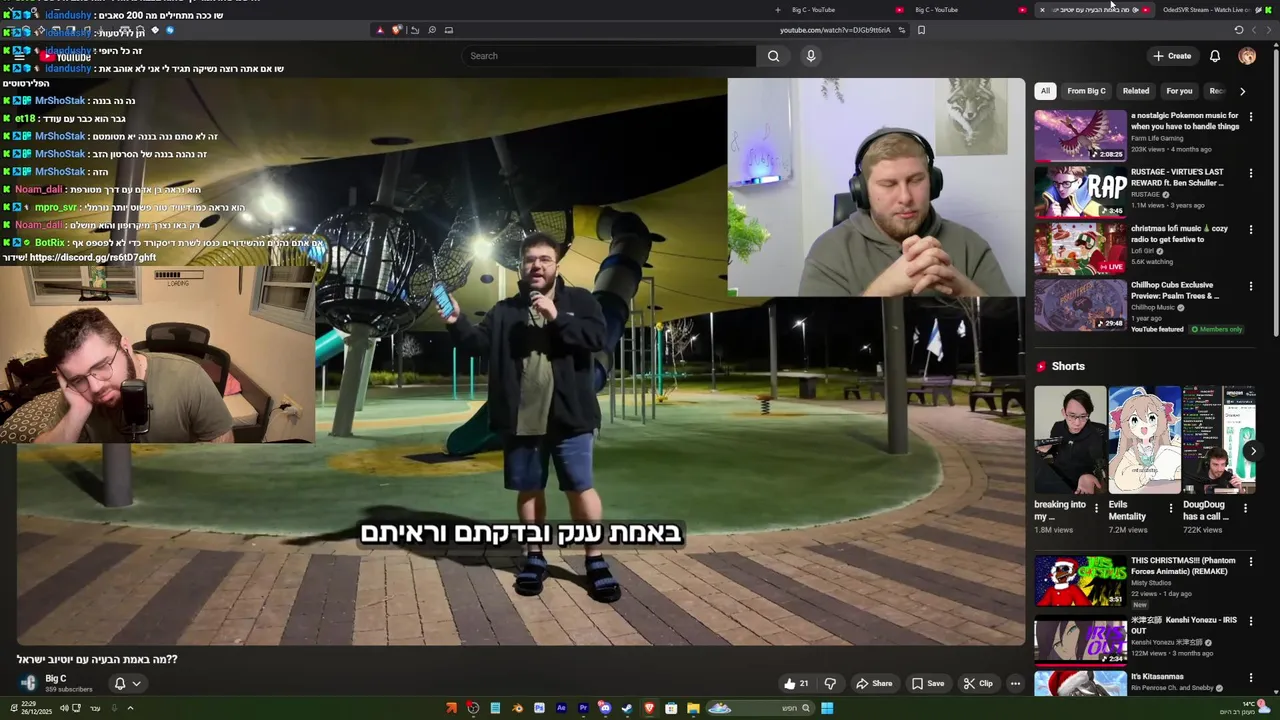1280x720 pixels.
Task: Save the video to a playlist
Action: point(928,684)
